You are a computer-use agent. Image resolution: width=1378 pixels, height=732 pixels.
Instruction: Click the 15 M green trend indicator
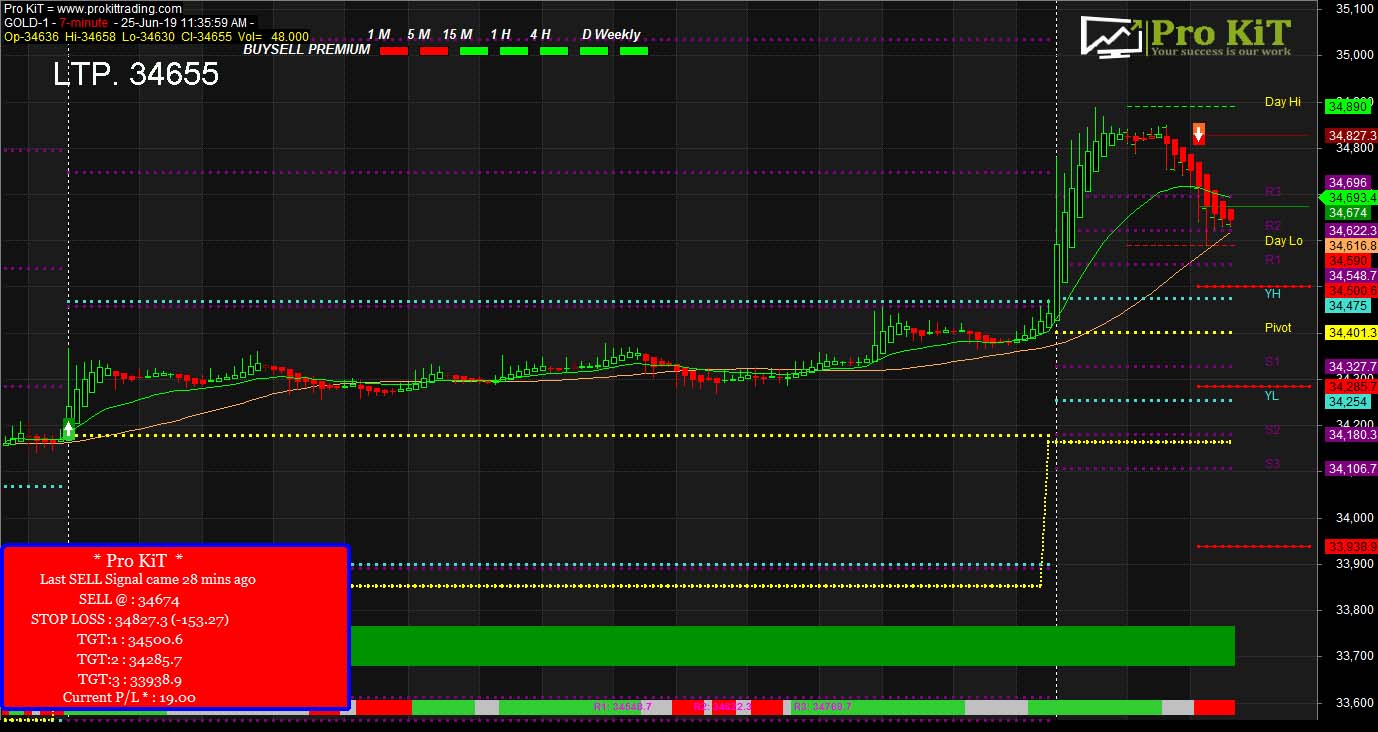474,50
